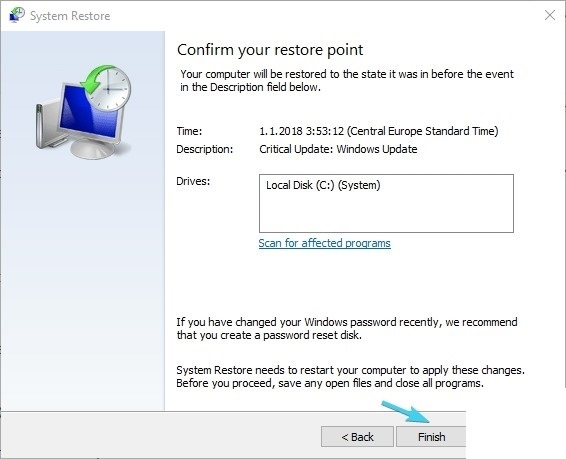Viewport: 566px width, 459px height.
Task: Click the Confirm your restore point heading
Action: pyautogui.click(x=270, y=50)
